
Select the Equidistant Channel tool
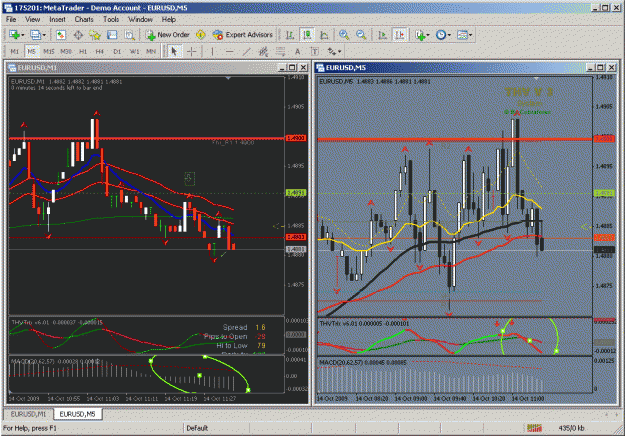263,51
